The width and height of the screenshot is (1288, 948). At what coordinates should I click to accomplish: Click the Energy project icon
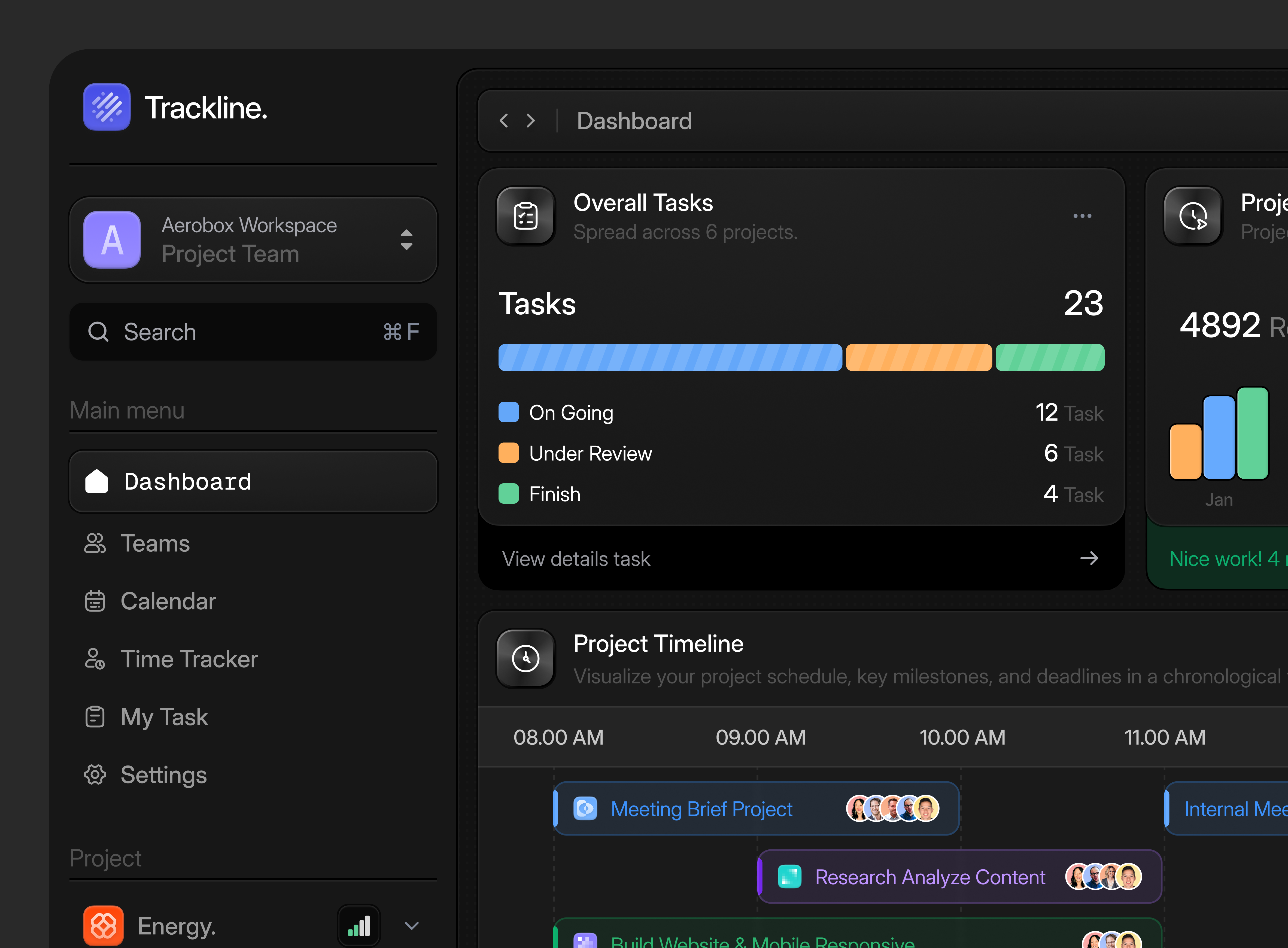[x=103, y=926]
